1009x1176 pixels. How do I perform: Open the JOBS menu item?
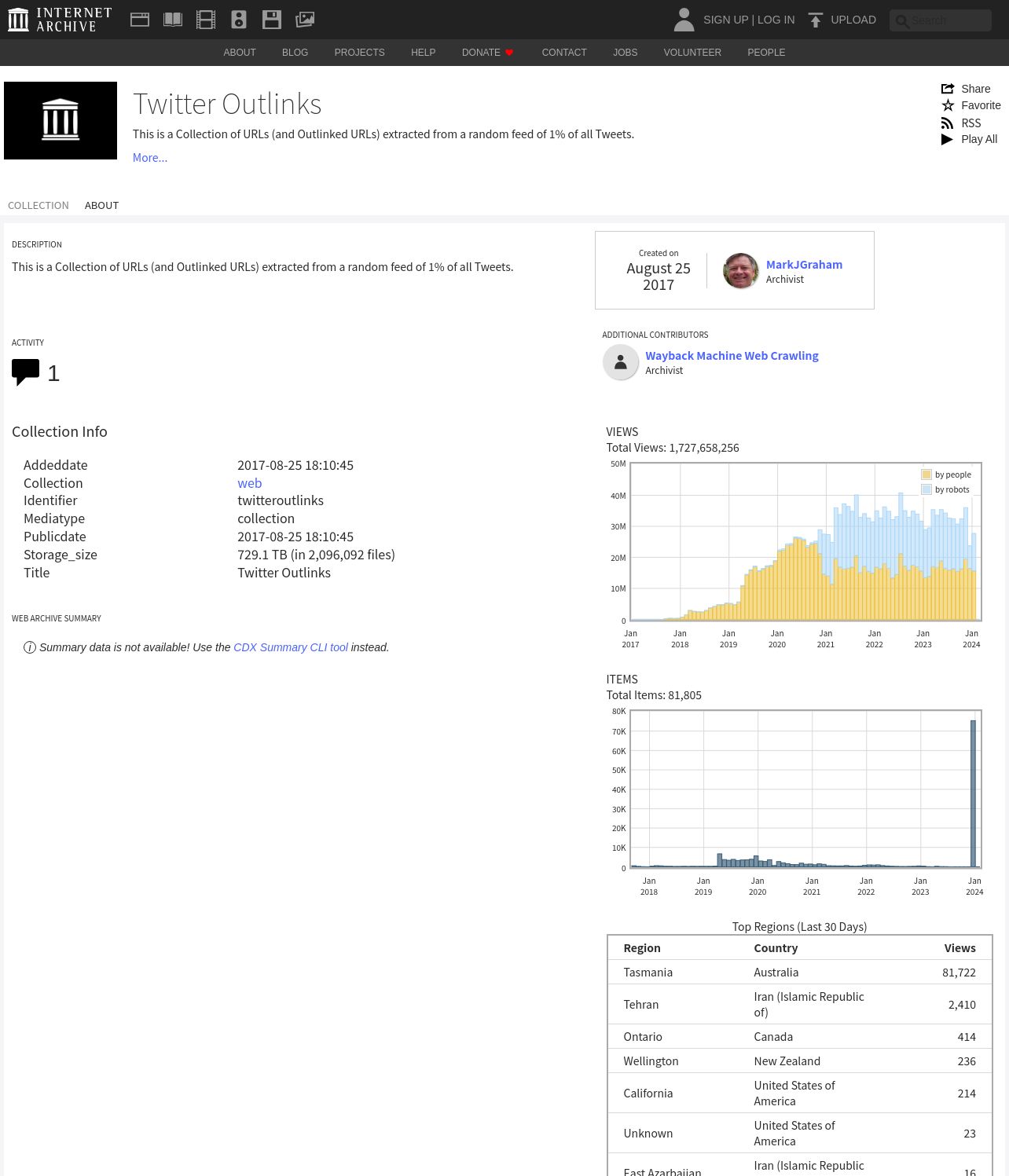(x=626, y=53)
